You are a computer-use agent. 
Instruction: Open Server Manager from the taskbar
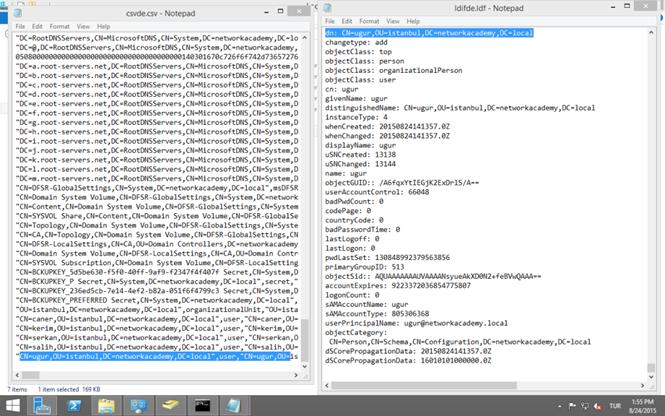click(x=42, y=406)
